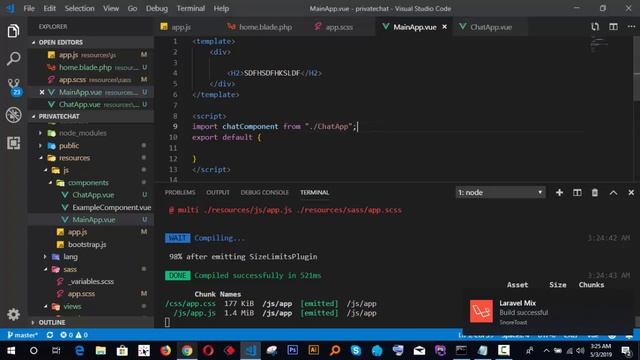Switch to the app.js editor tab
The height and width of the screenshot is (360, 640).
tap(181, 27)
